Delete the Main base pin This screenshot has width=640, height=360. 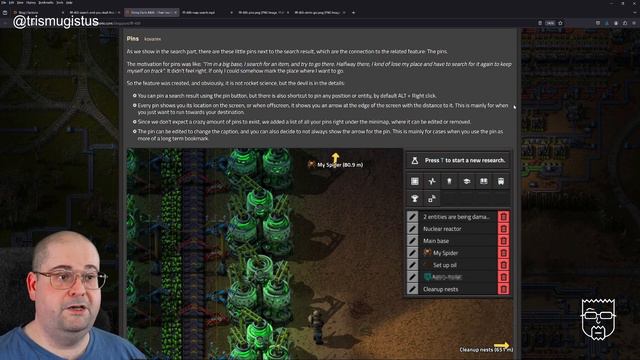click(504, 241)
